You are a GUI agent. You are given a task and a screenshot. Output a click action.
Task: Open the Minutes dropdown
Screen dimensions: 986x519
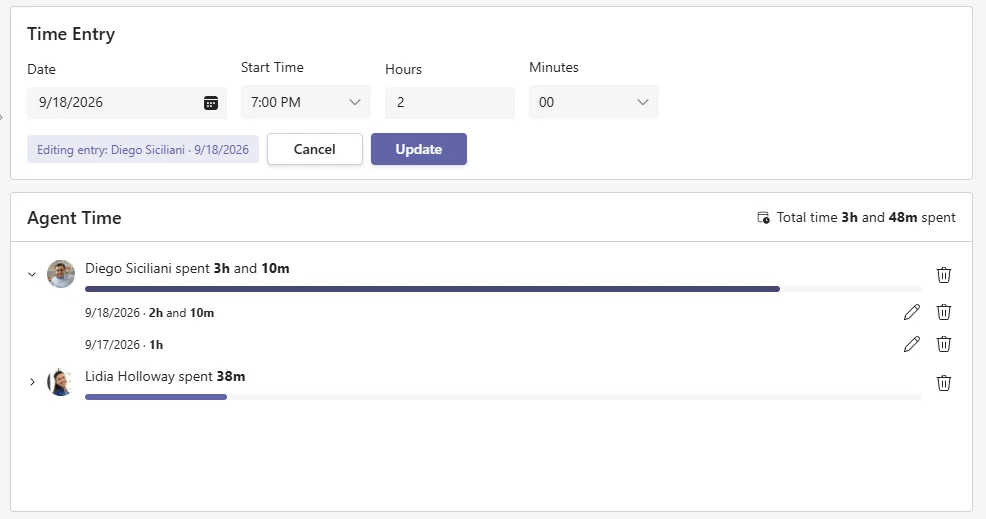[594, 102]
